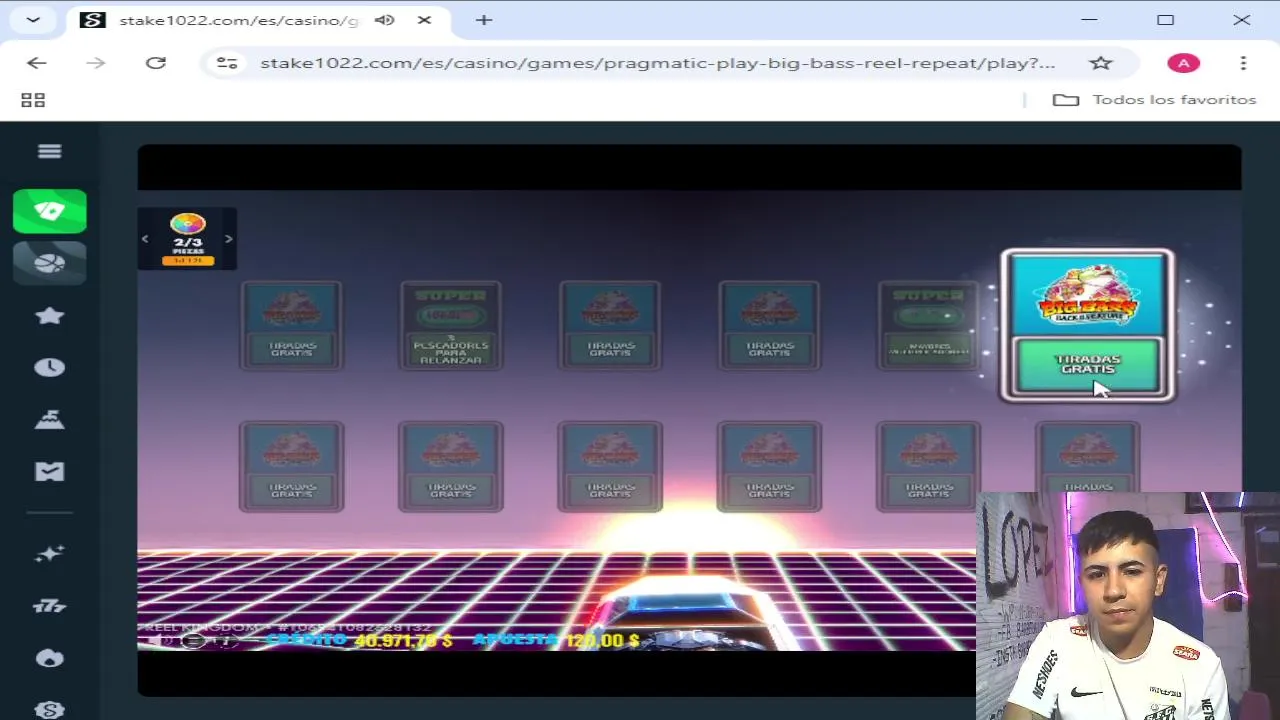Reload the Stake page
The height and width of the screenshot is (720, 1280).
(155, 63)
